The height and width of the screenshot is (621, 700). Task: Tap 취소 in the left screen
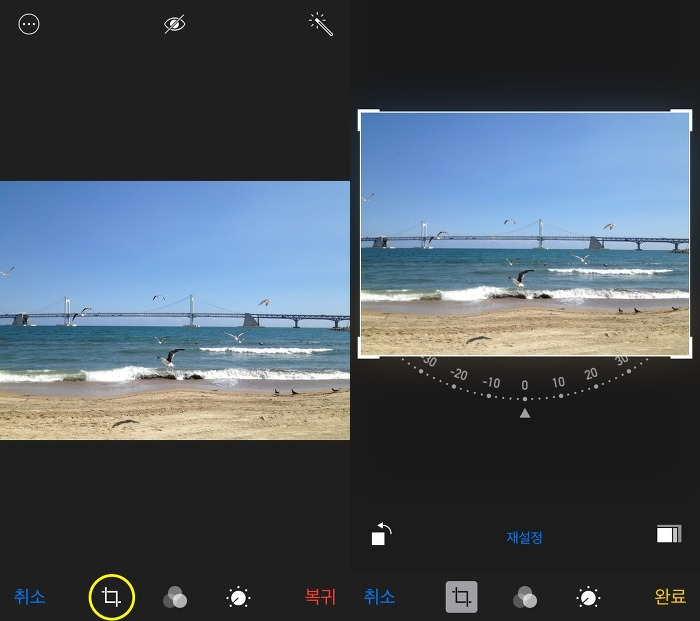point(29,596)
